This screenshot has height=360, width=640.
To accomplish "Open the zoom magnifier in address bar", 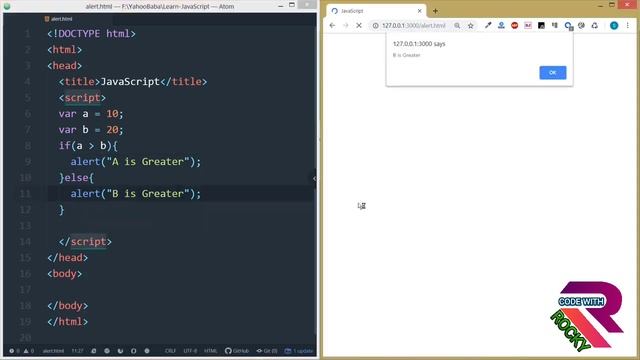I will pyautogui.click(x=457, y=25).
